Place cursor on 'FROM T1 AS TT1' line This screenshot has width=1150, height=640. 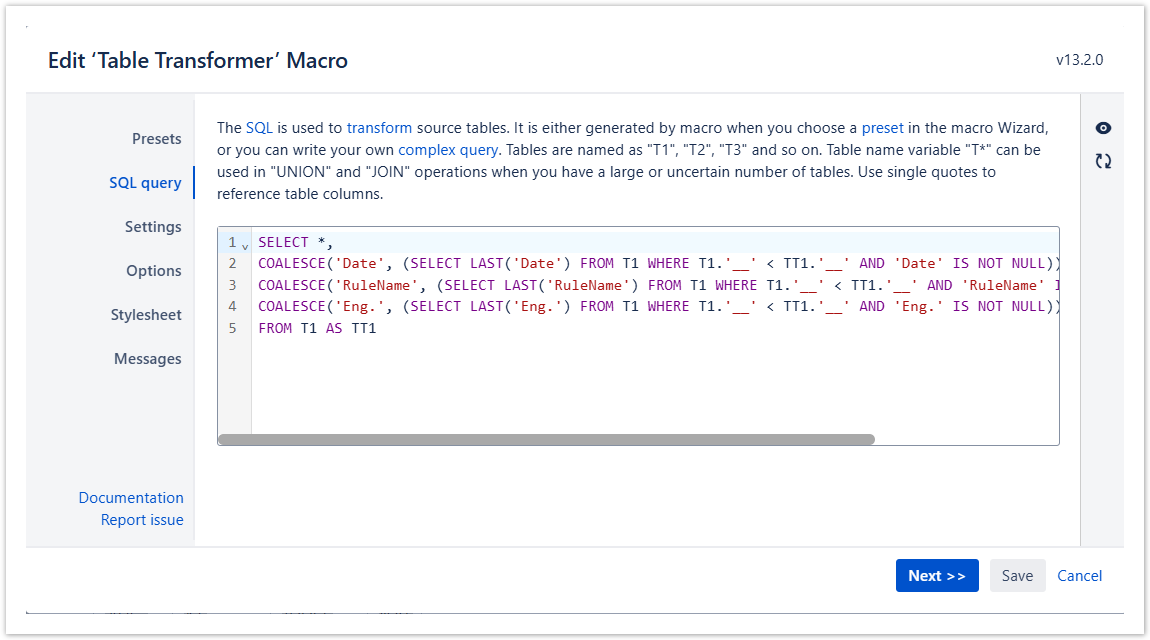pyautogui.click(x=317, y=328)
